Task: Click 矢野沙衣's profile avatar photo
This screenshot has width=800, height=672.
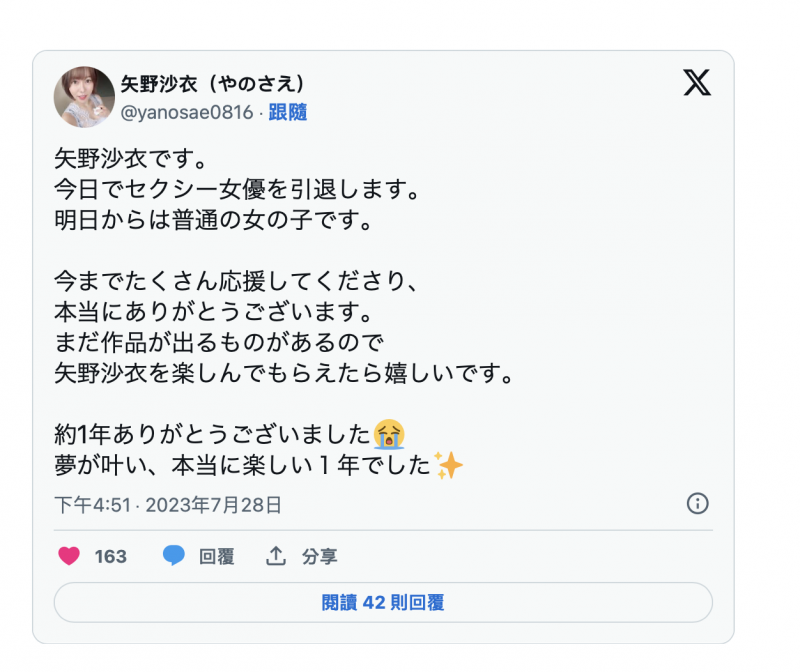Action: click(83, 99)
